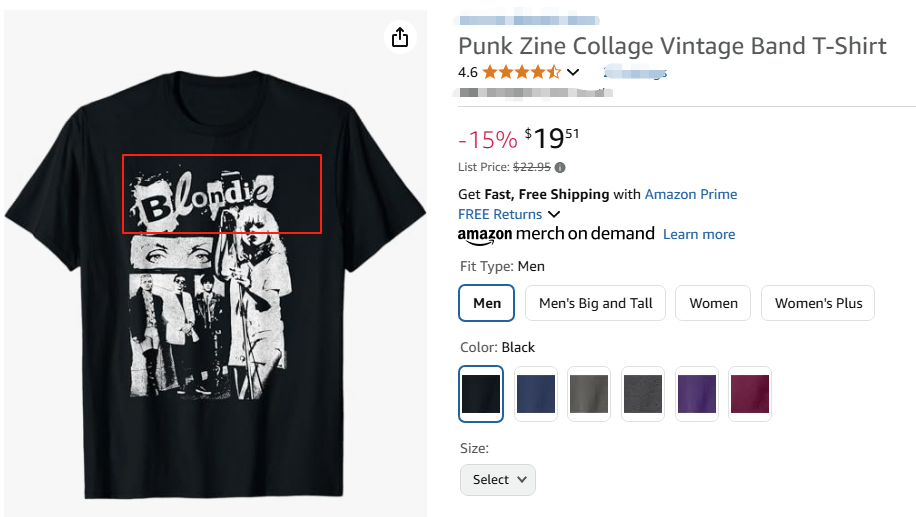Click the Learn more link
916x517 pixels.
pyautogui.click(x=699, y=234)
